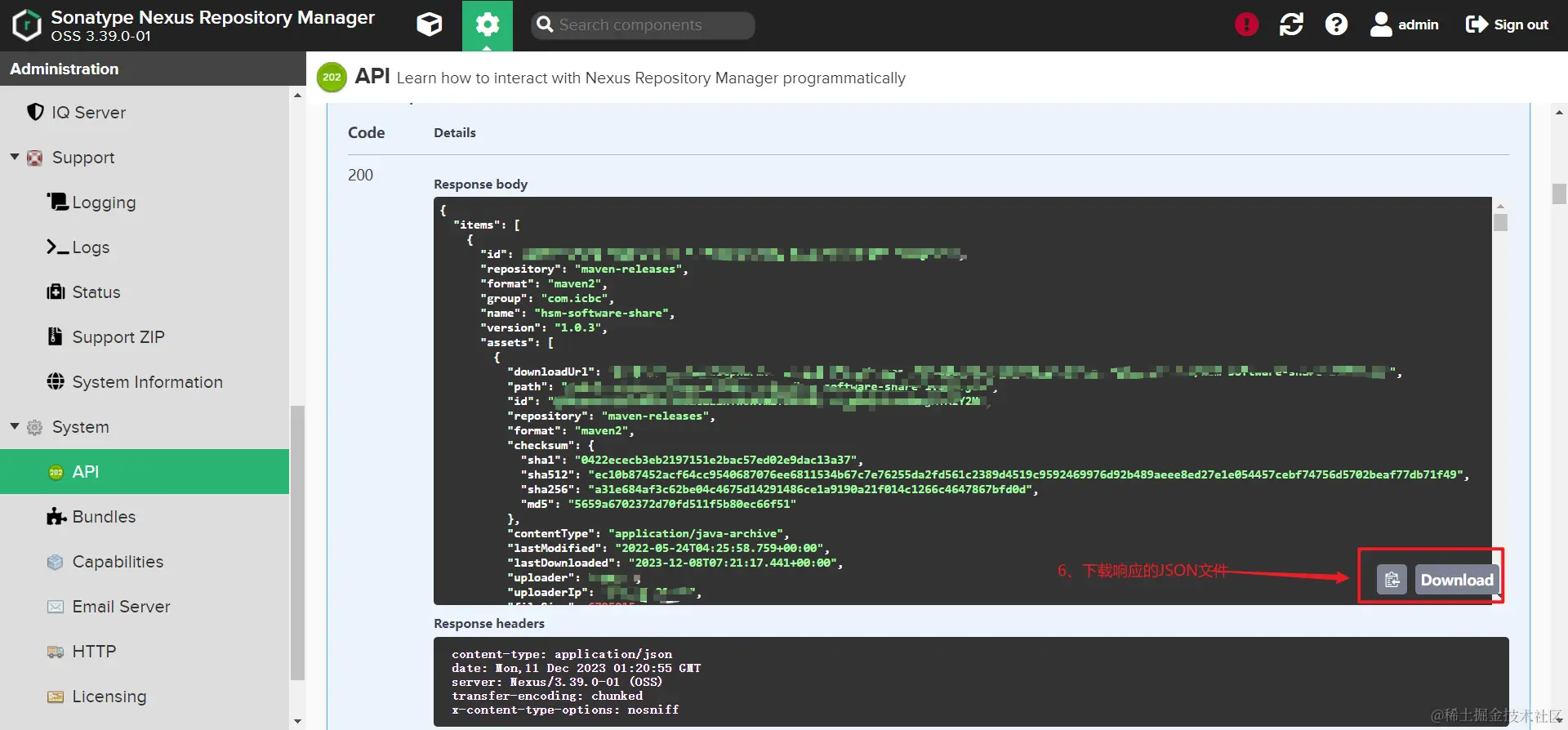
Task: Click main page scrollbar up arrow
Action: [1559, 112]
